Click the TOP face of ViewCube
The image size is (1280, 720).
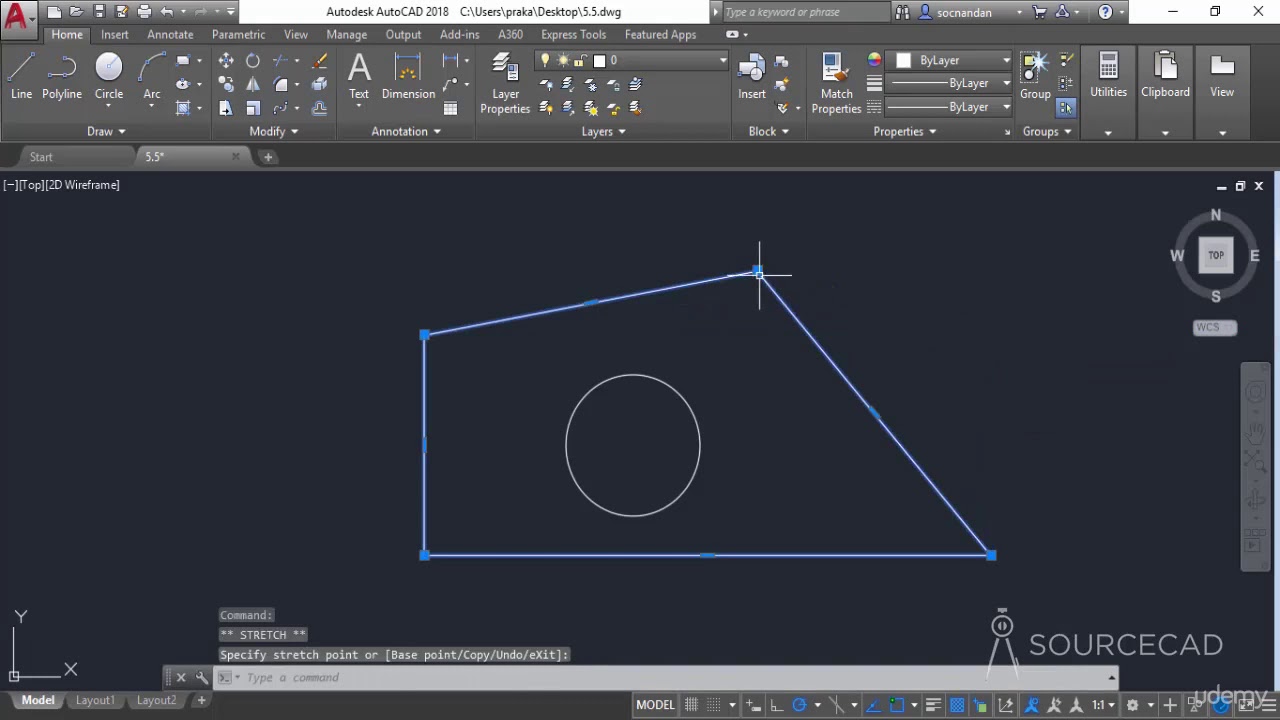click(x=1216, y=255)
